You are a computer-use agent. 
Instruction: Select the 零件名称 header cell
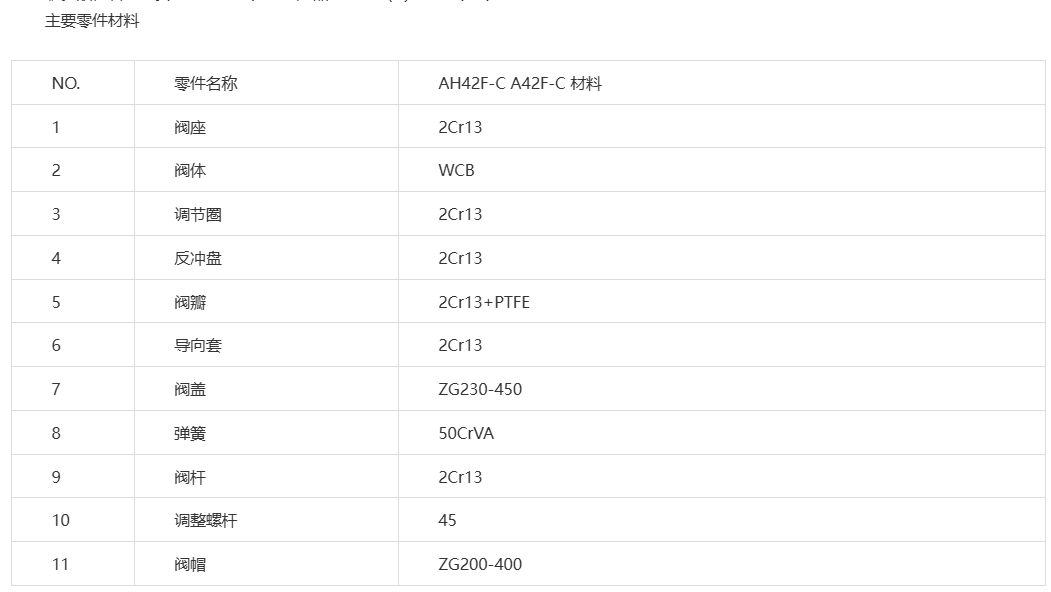coord(266,83)
